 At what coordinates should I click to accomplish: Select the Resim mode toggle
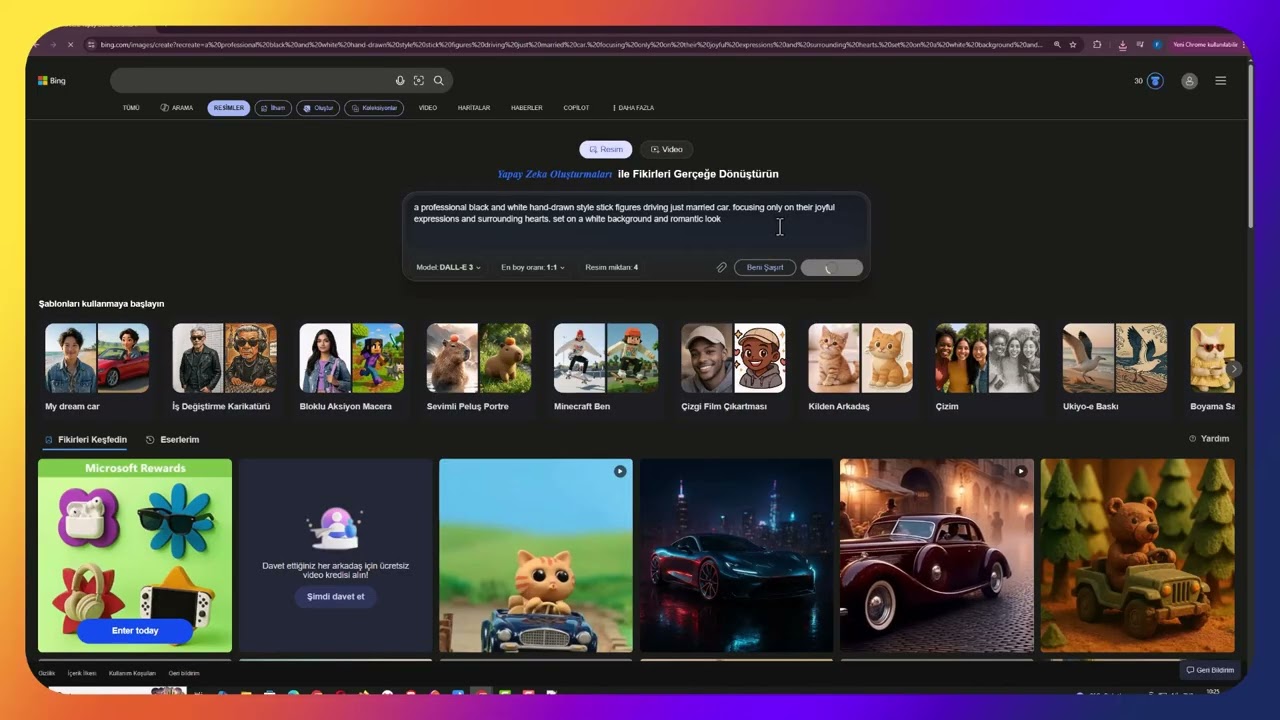[x=606, y=149]
